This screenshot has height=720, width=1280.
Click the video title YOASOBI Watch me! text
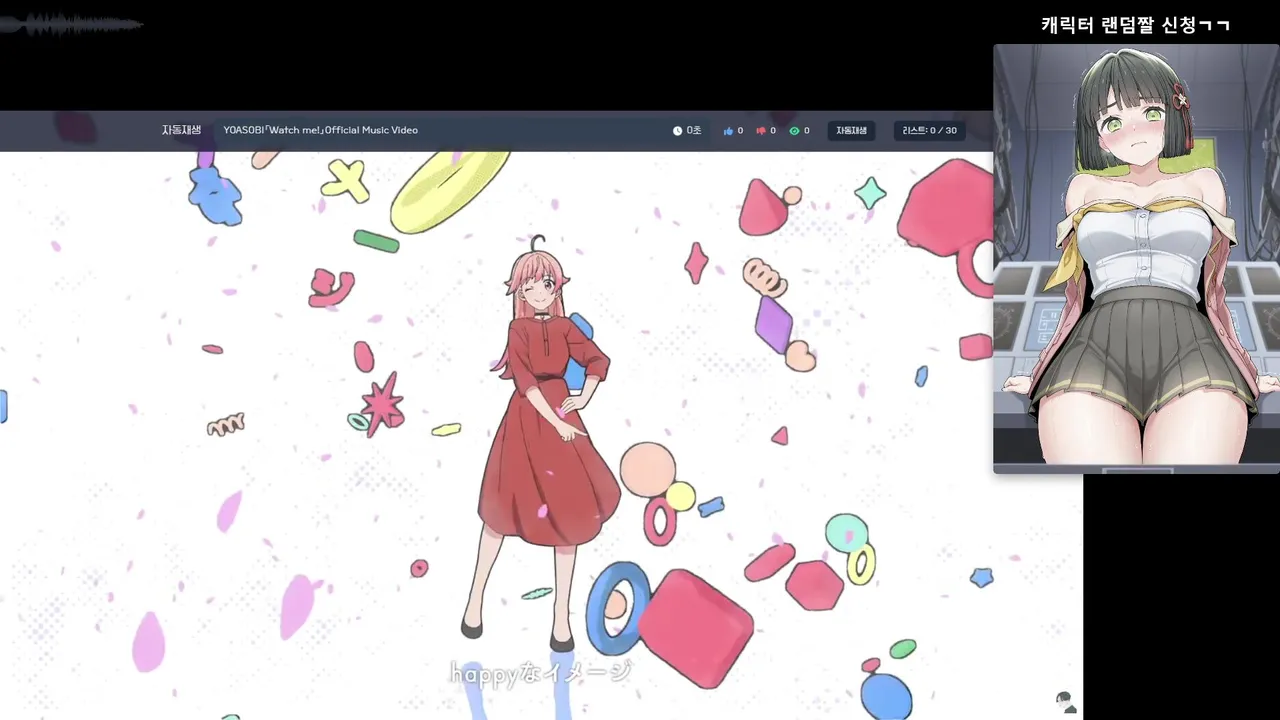click(320, 130)
